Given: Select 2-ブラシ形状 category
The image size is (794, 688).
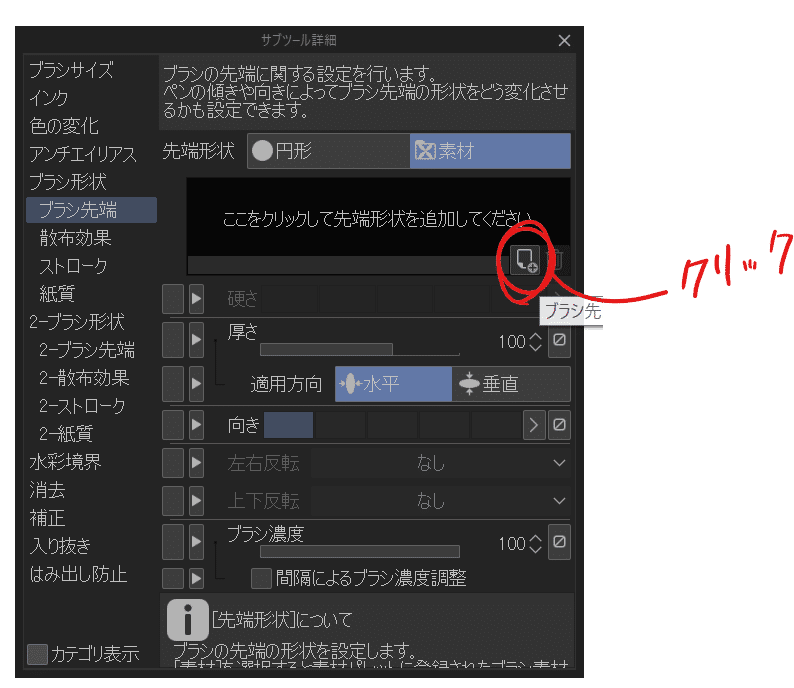Looking at the screenshot, I should pyautogui.click(x=76, y=322).
